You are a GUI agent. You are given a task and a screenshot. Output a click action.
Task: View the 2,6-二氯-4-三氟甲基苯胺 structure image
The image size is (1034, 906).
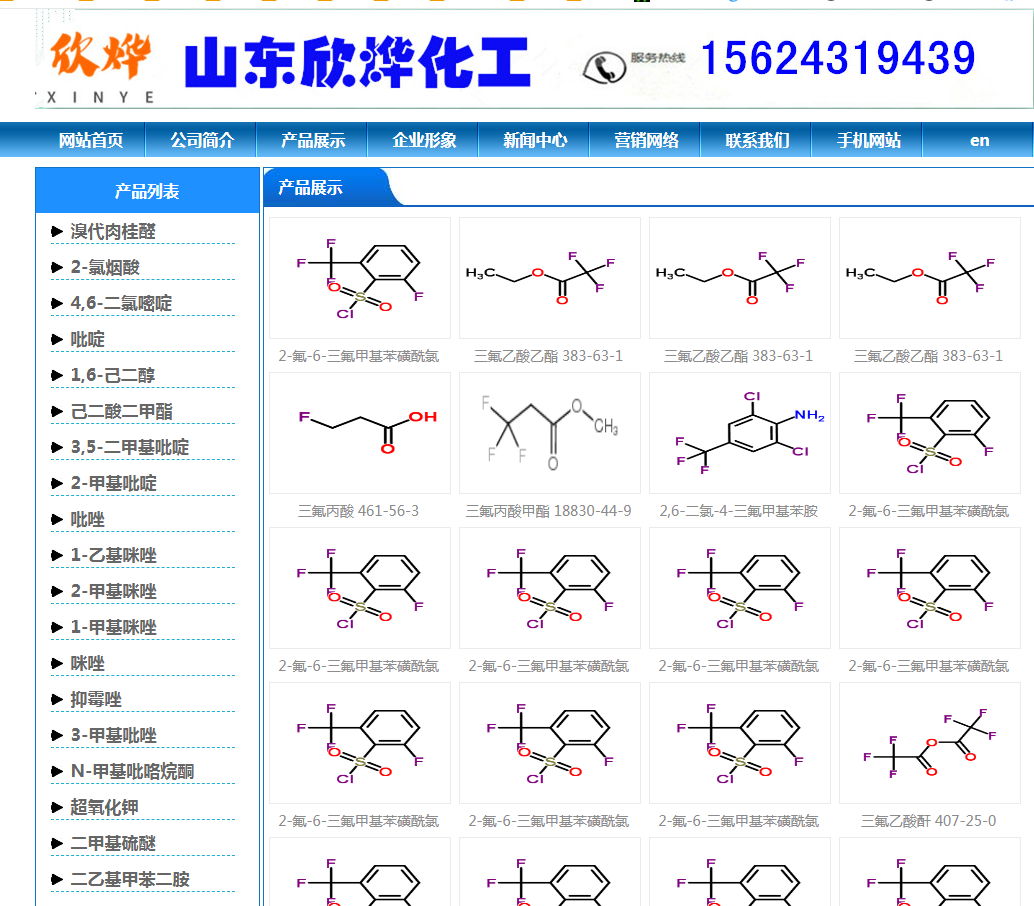pyautogui.click(x=739, y=433)
